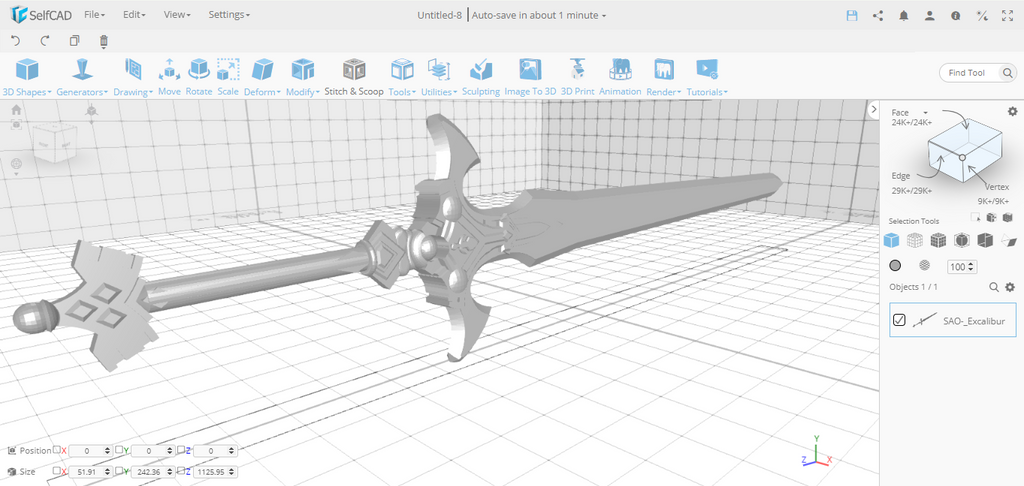
Task: Select Vertex mode on the cube diagram
Action: point(997,187)
